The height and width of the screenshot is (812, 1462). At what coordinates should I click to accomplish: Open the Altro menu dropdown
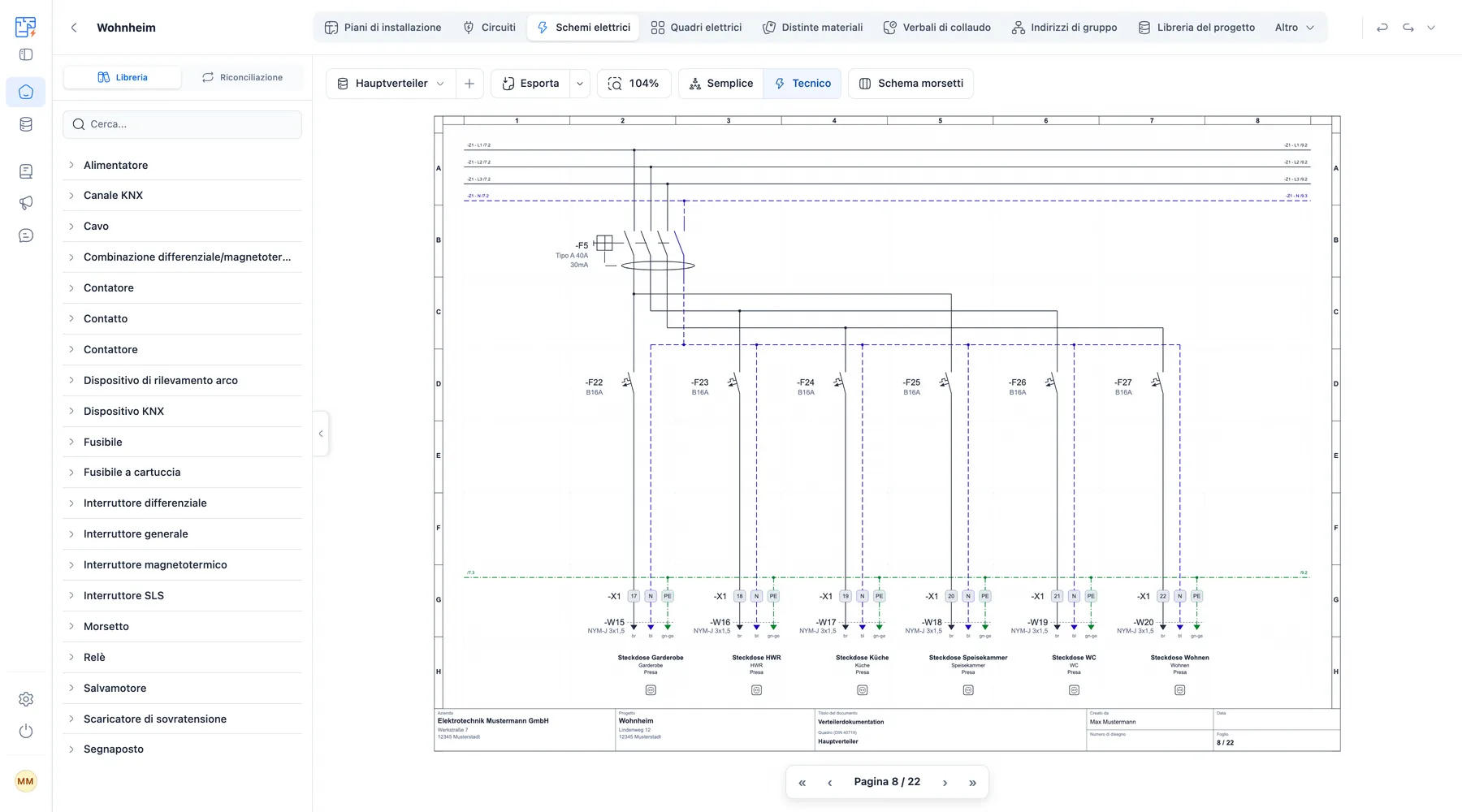click(1295, 28)
